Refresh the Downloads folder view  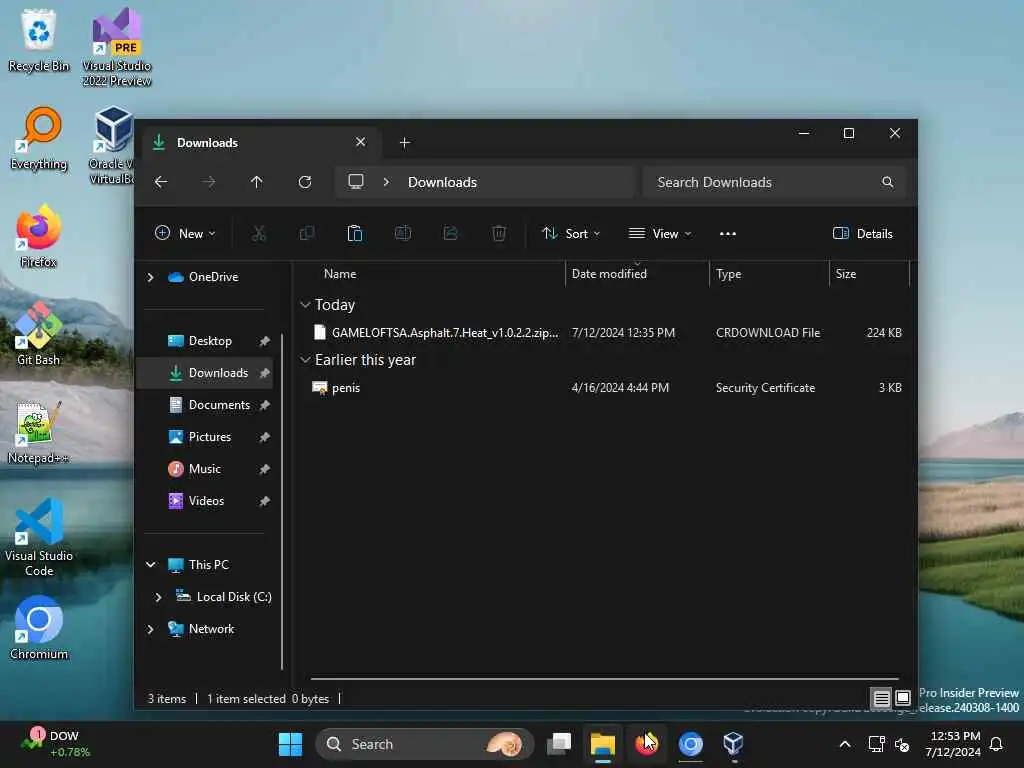[x=304, y=182]
